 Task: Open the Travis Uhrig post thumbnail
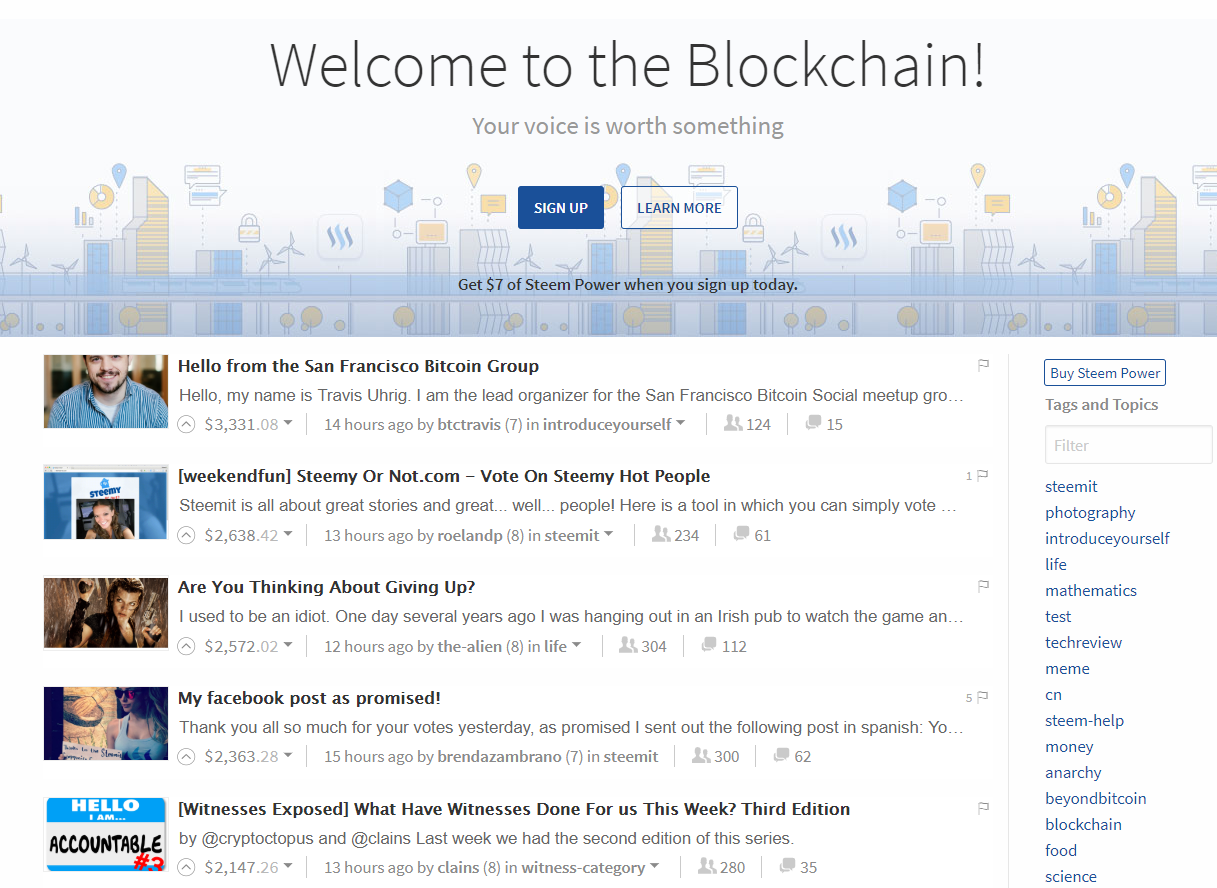pos(106,391)
